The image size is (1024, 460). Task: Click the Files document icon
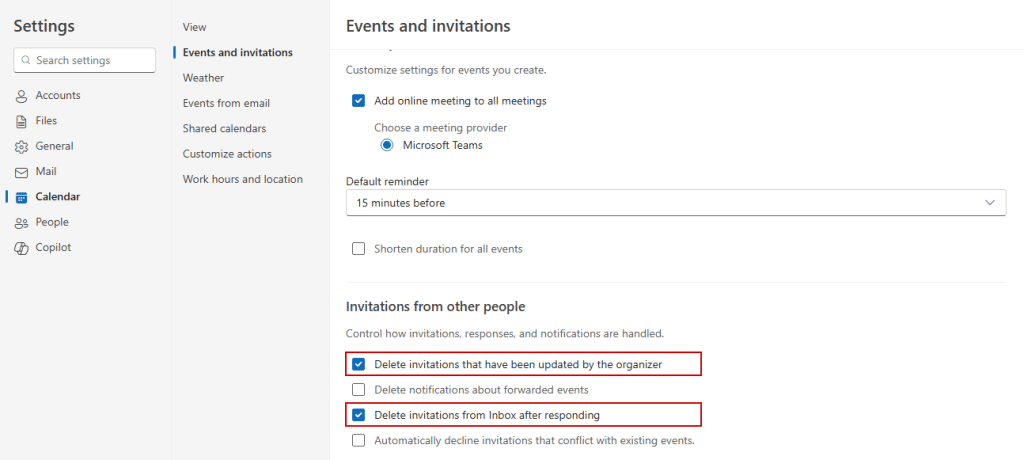point(21,121)
